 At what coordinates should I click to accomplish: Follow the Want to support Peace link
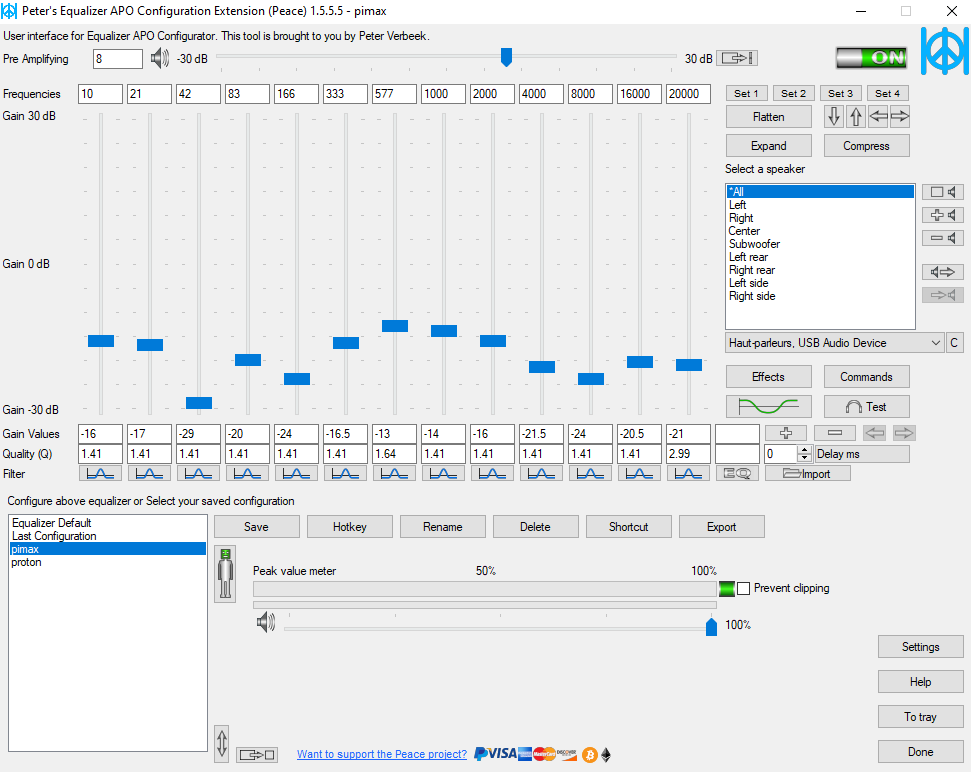click(x=381, y=754)
